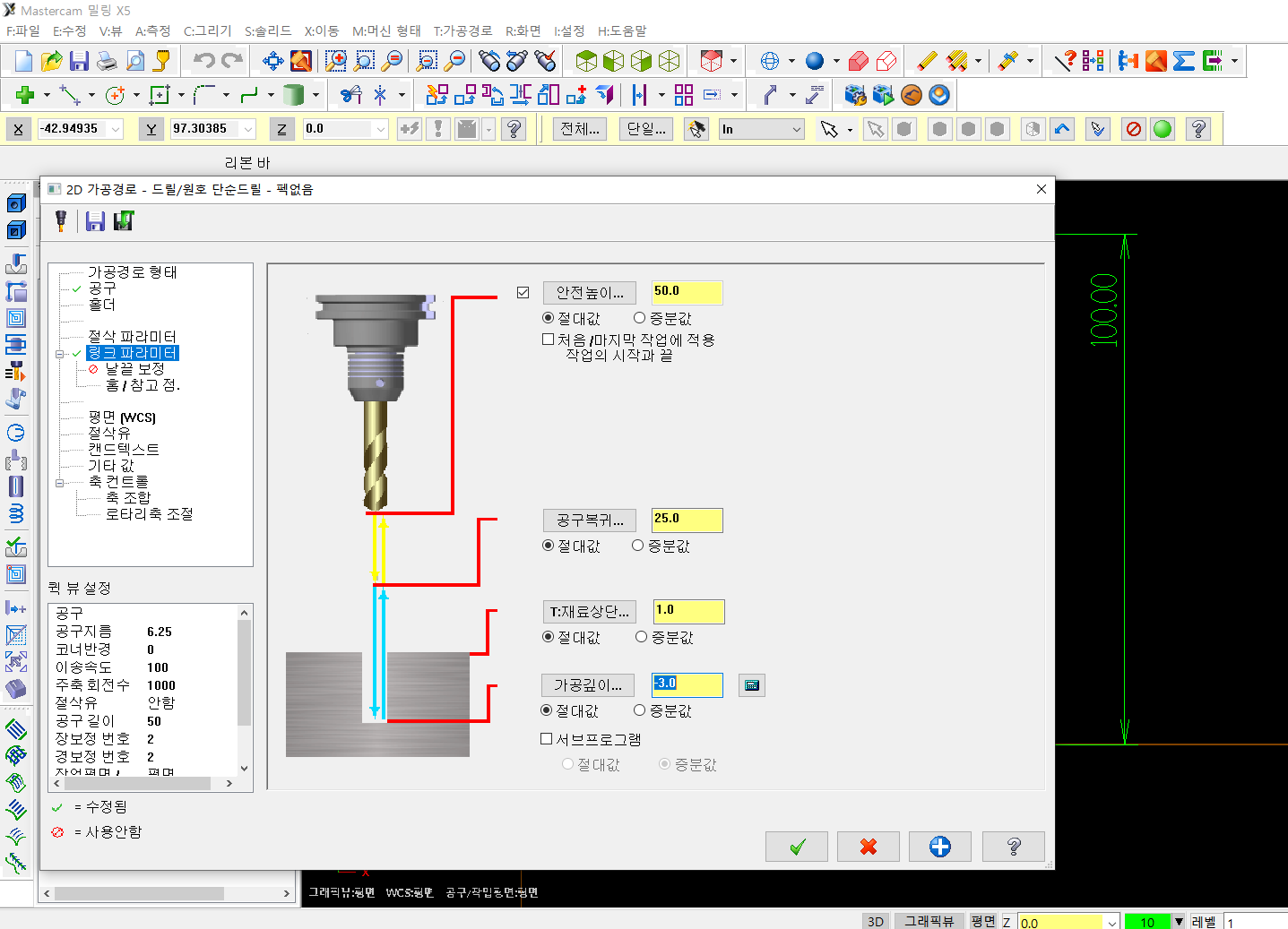The width and height of the screenshot is (1288, 929).
Task: Collapse the 축 컨트롤 tree node
Action: pos(60,483)
